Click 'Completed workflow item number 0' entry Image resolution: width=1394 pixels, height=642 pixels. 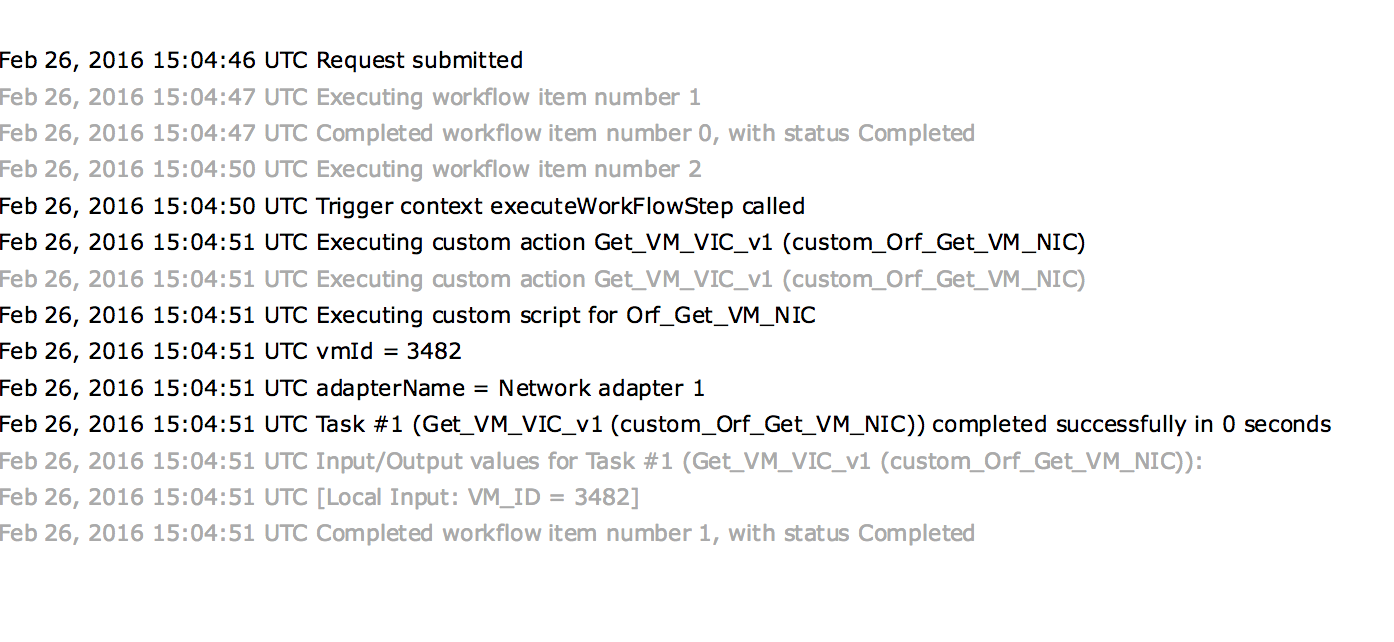(x=487, y=133)
